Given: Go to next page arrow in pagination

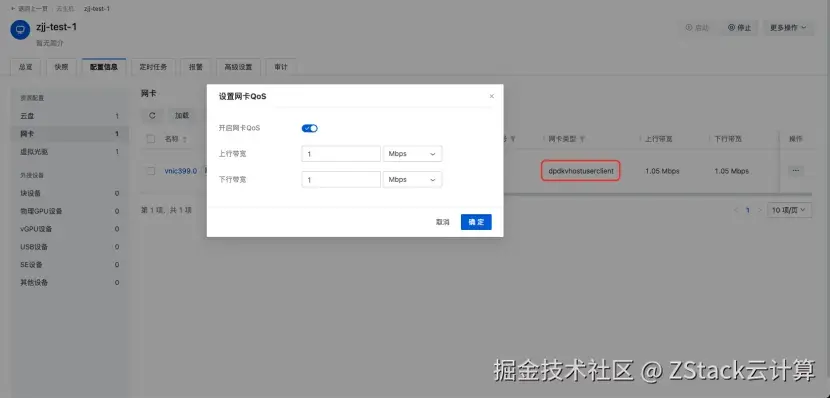Looking at the screenshot, I should pyautogui.click(x=760, y=210).
